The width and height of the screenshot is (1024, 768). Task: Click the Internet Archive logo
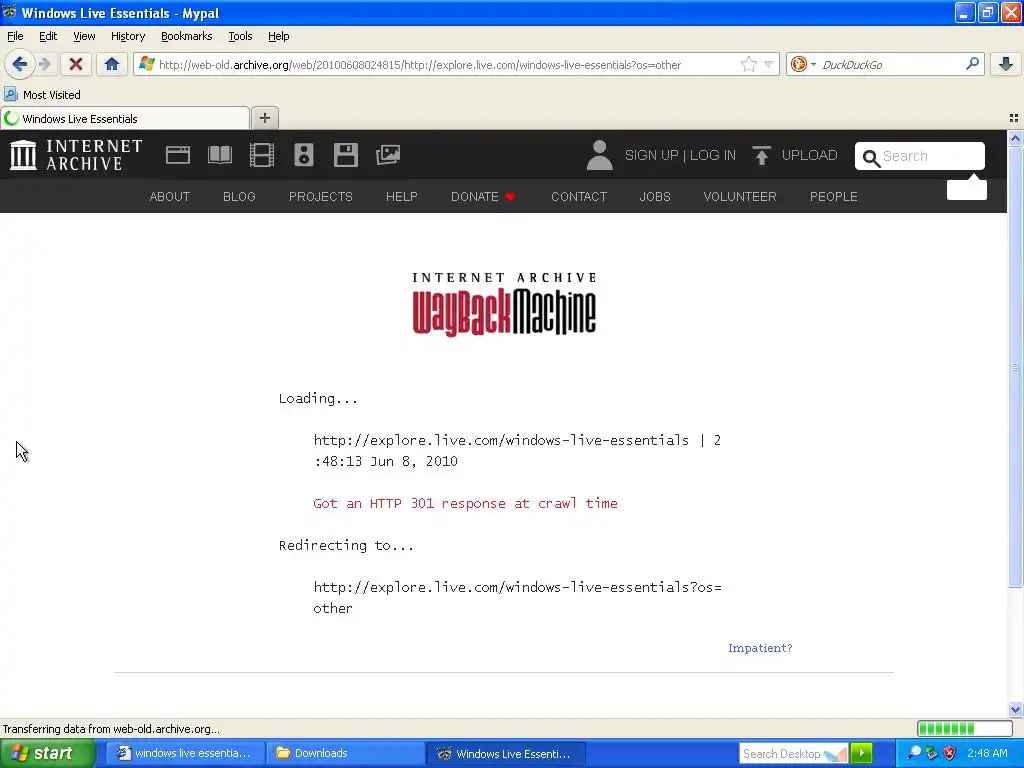(76, 155)
